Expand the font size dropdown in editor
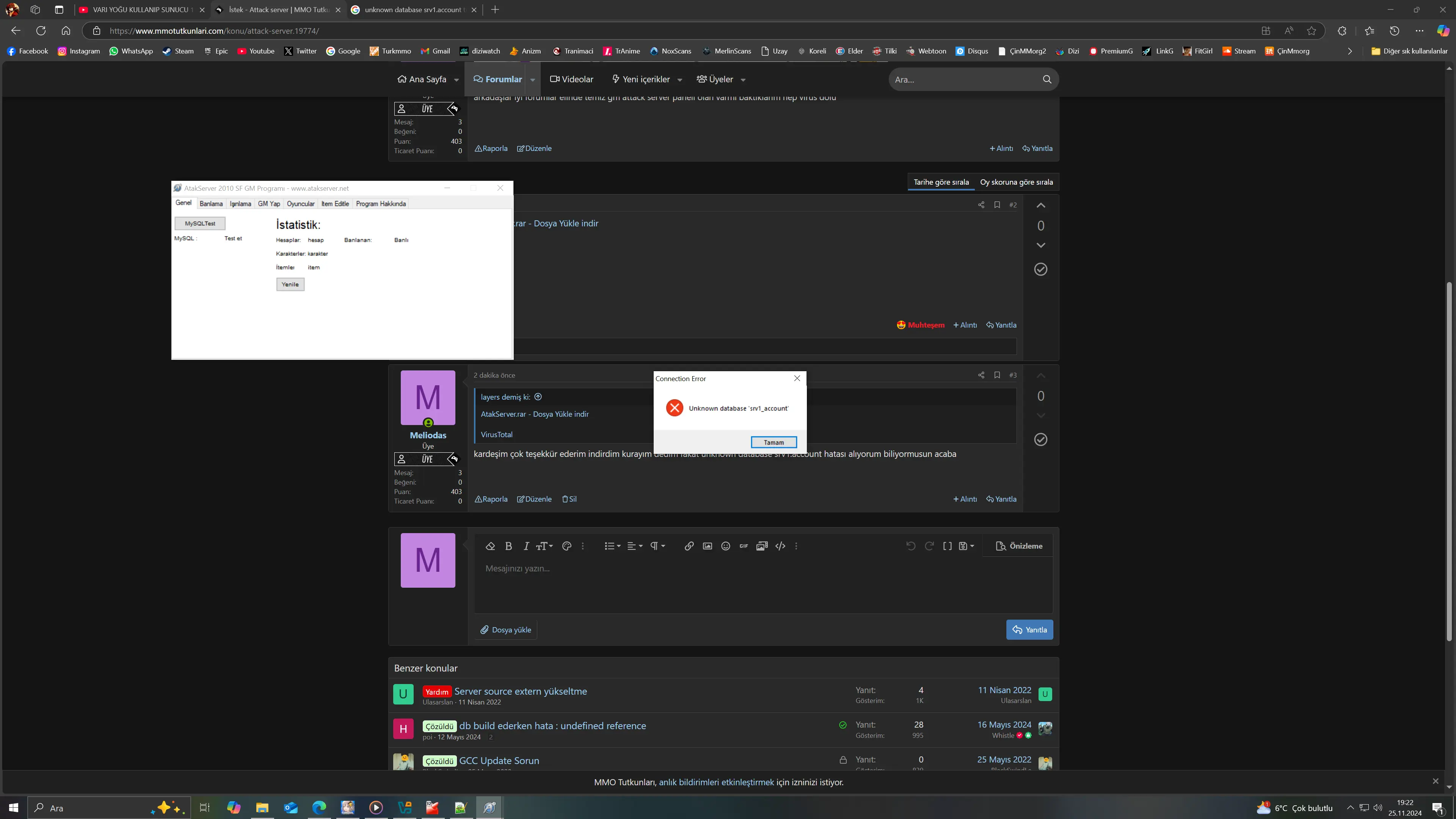1456x819 pixels. pos(544,546)
